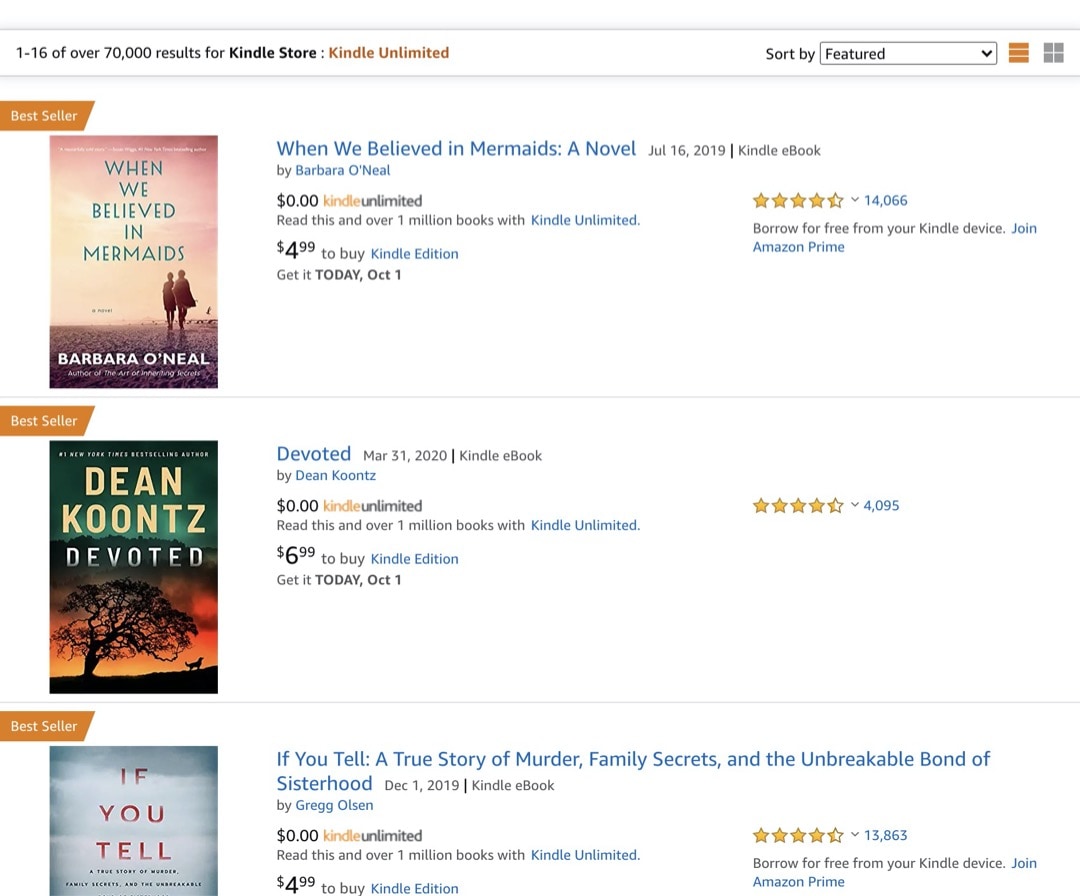Click the star rating for If You Tell
Viewport: 1080px width, 896px height.
(797, 834)
